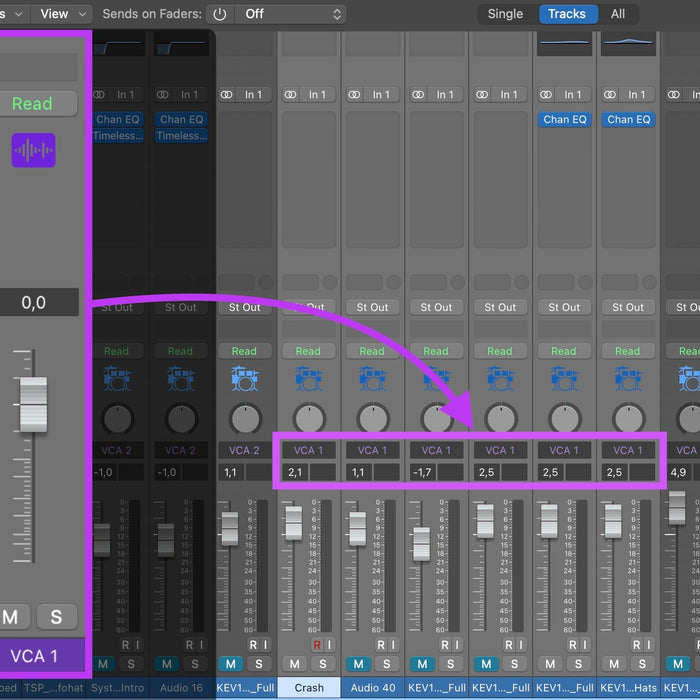This screenshot has height=700, width=700.
Task: Solo the Crash channel strip
Action: pos(323,664)
